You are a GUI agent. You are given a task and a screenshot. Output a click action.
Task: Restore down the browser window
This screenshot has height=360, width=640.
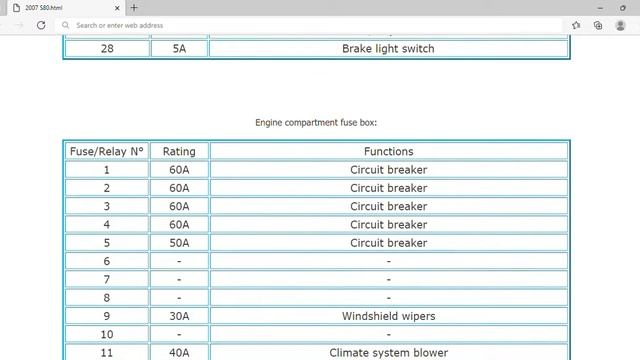coord(623,8)
